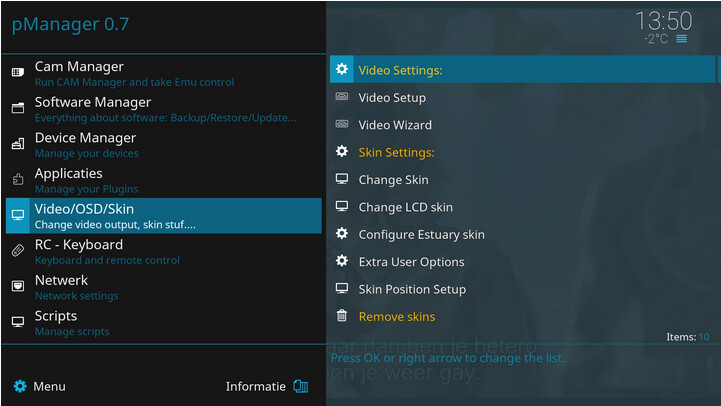This screenshot has height=406, width=721.
Task: Open the Informatie button
Action: 267,386
